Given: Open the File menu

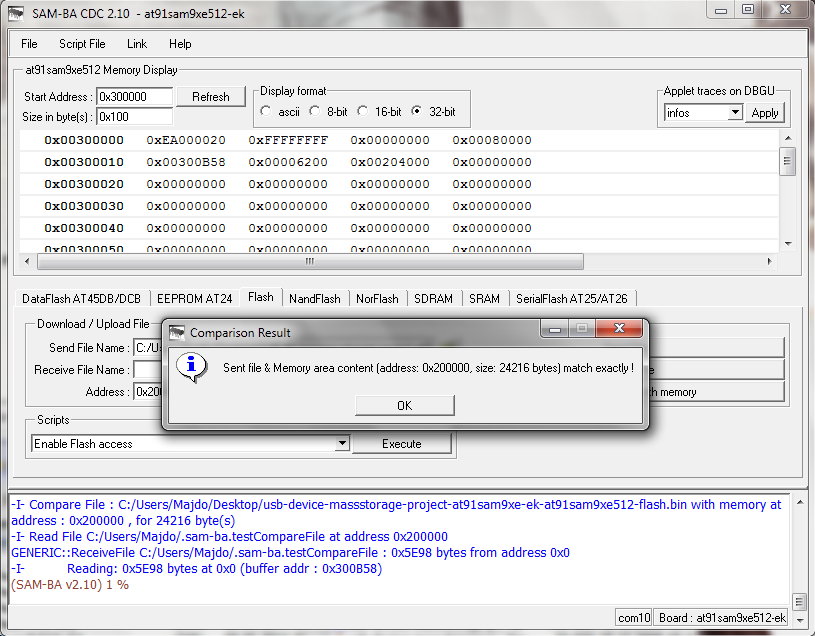Looking at the screenshot, I should pos(29,44).
